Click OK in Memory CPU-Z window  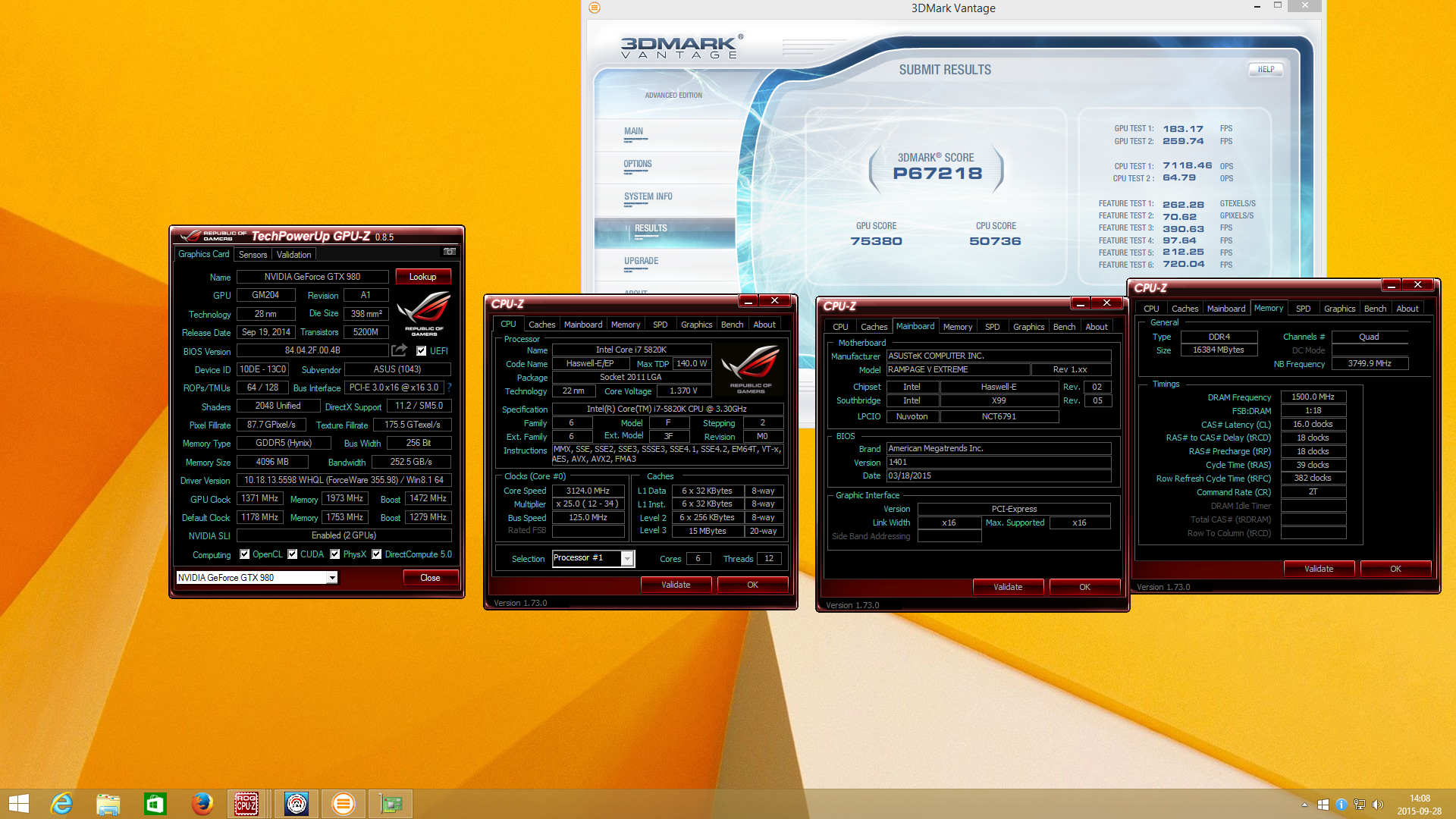click(1395, 569)
